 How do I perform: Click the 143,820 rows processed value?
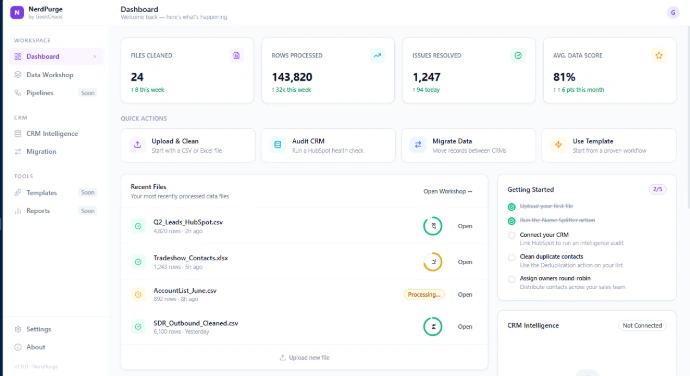[292, 77]
